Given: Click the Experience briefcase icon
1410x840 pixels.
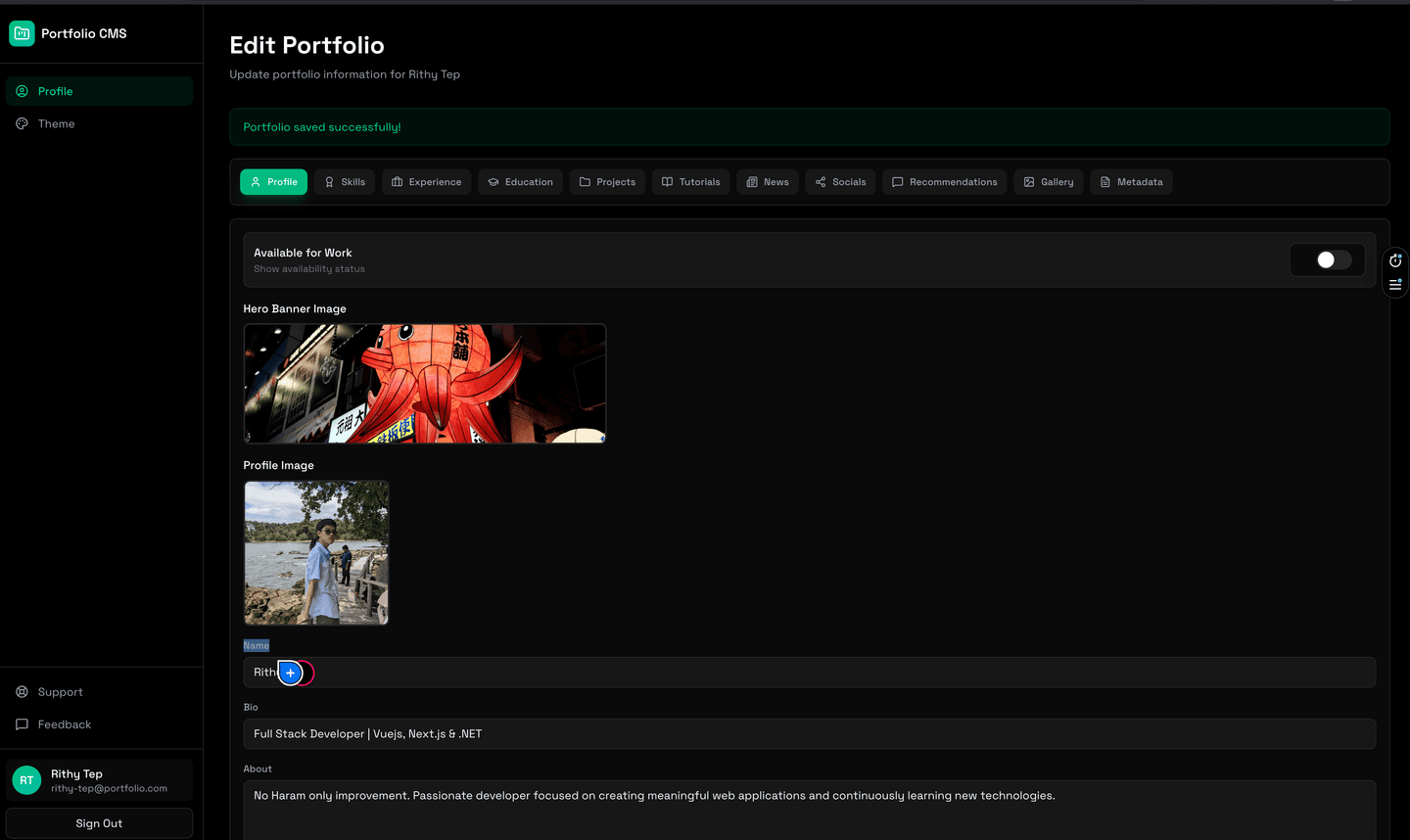Looking at the screenshot, I should pos(398,181).
